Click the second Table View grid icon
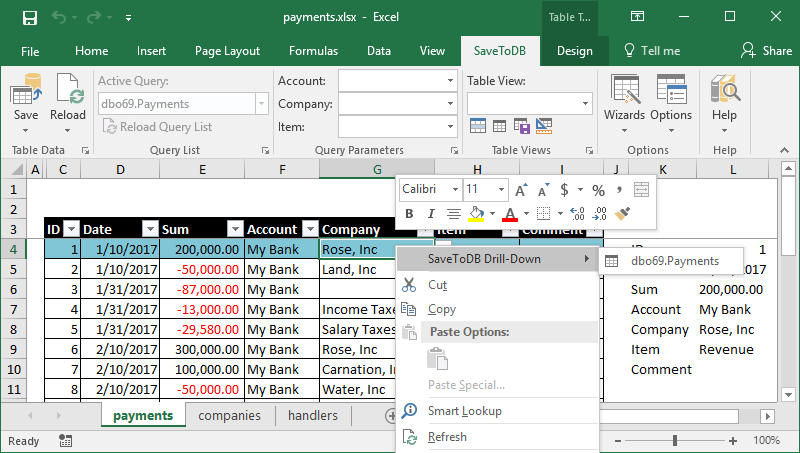Viewport: 800px width, 453px height. point(499,125)
